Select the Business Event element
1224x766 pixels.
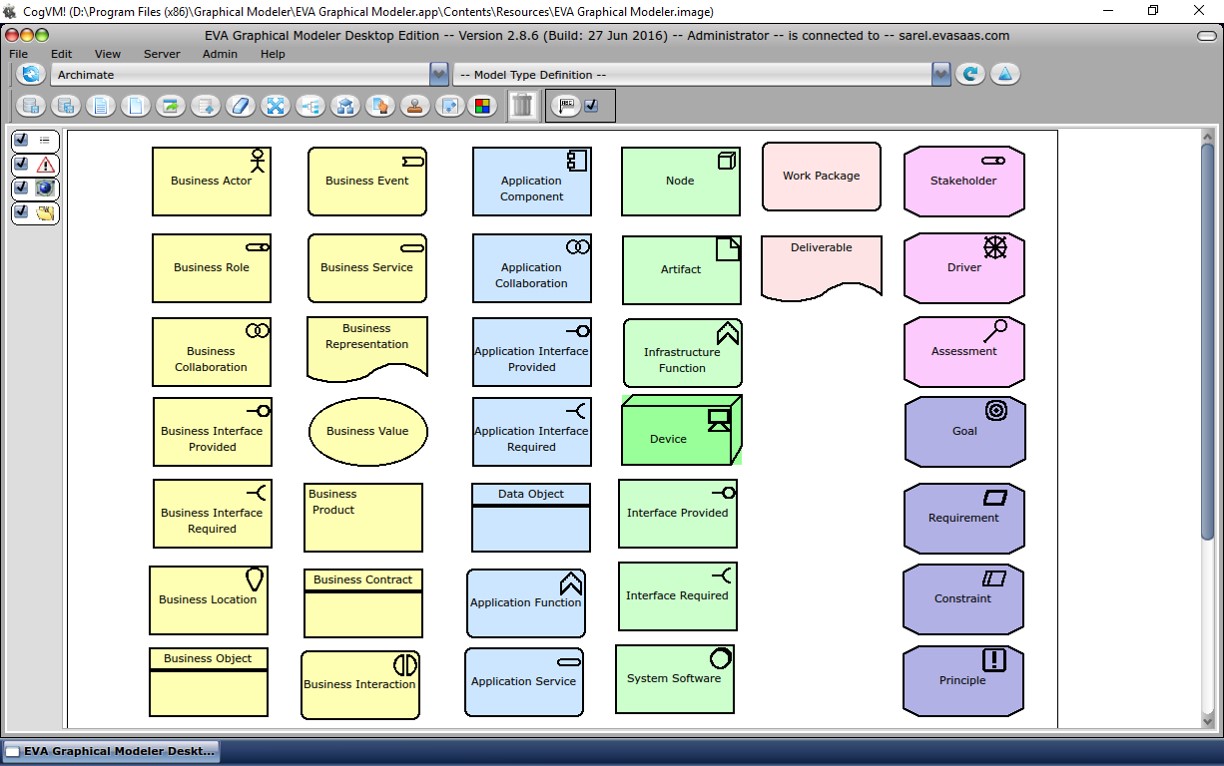click(367, 181)
